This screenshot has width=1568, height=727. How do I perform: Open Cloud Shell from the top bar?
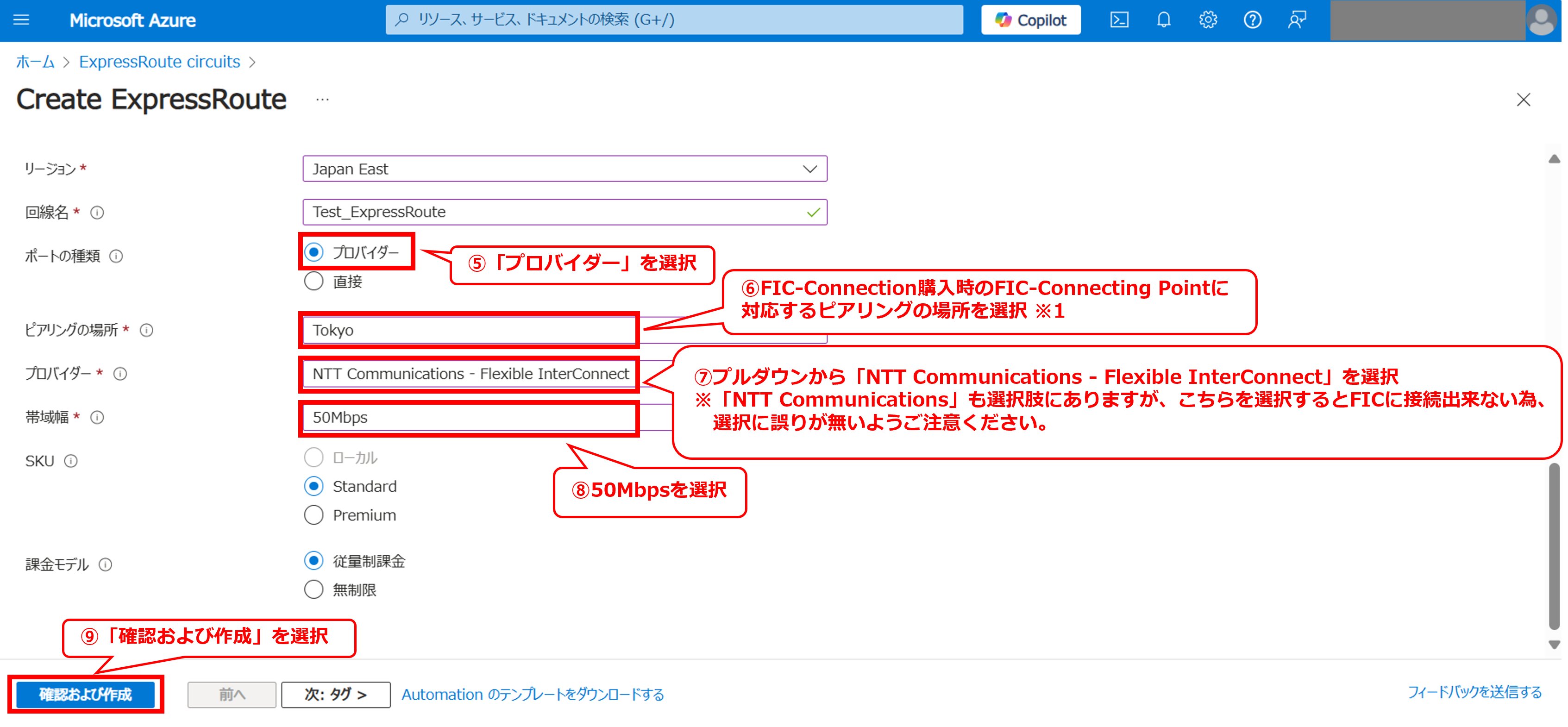click(1119, 20)
